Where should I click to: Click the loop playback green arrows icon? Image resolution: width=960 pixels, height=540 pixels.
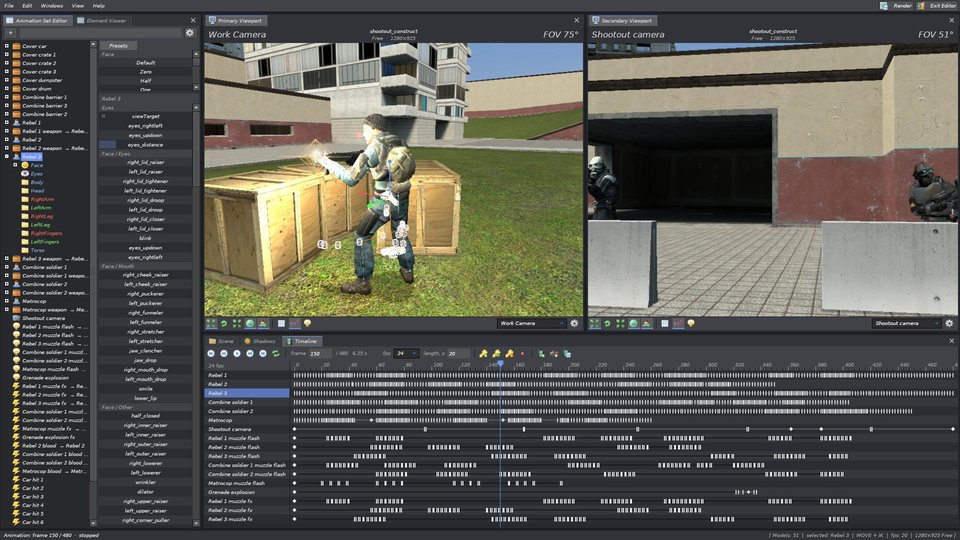tap(276, 354)
